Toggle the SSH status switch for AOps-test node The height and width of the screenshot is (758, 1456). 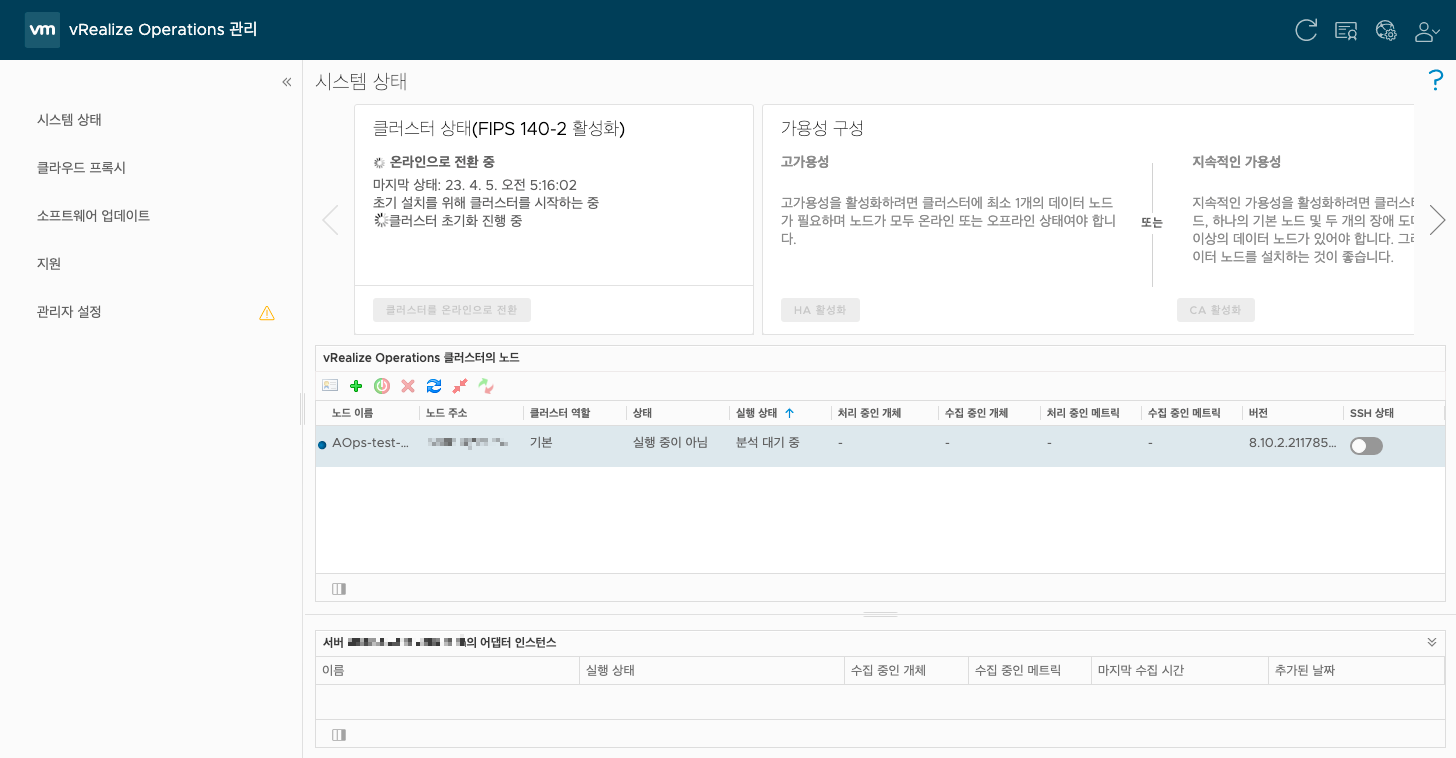pos(1366,446)
